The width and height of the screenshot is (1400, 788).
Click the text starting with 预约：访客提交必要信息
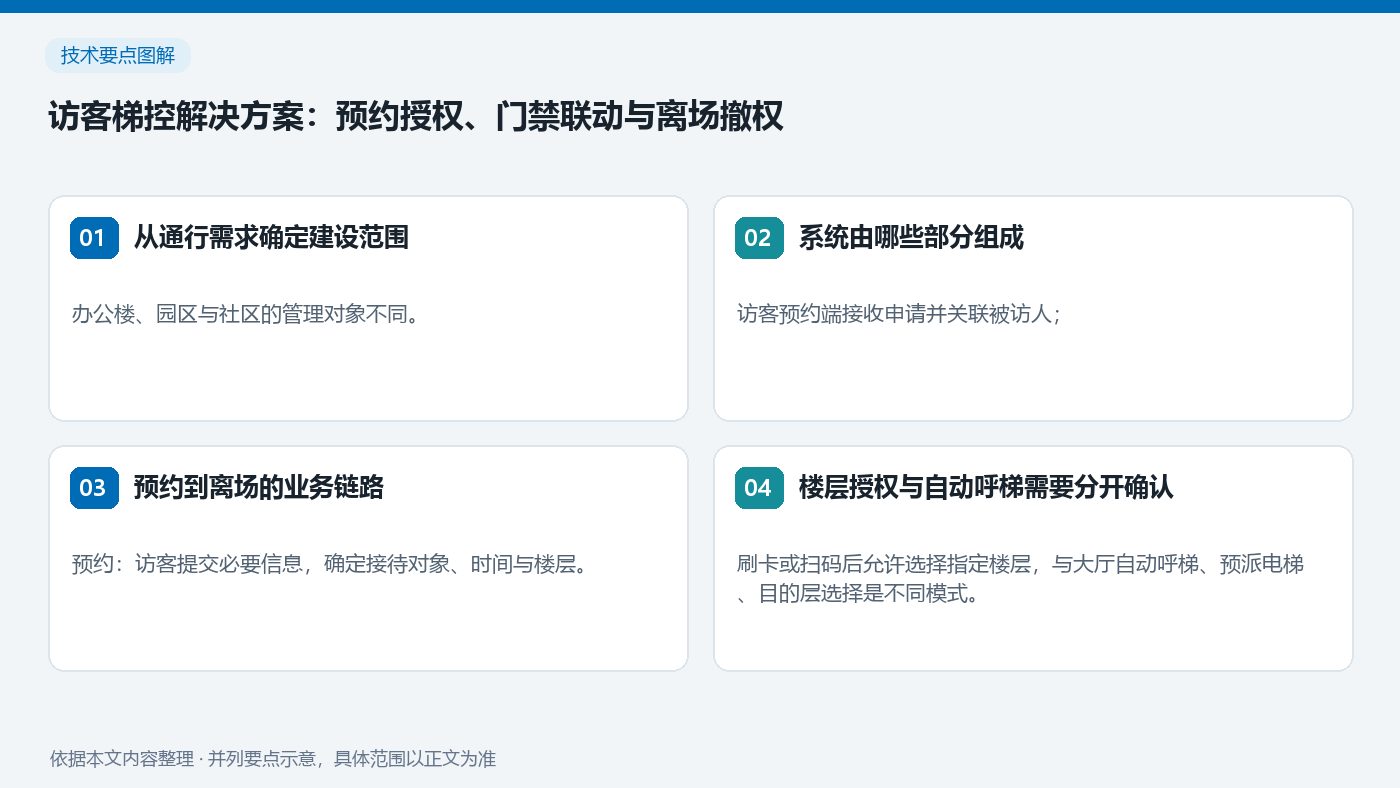point(329,565)
